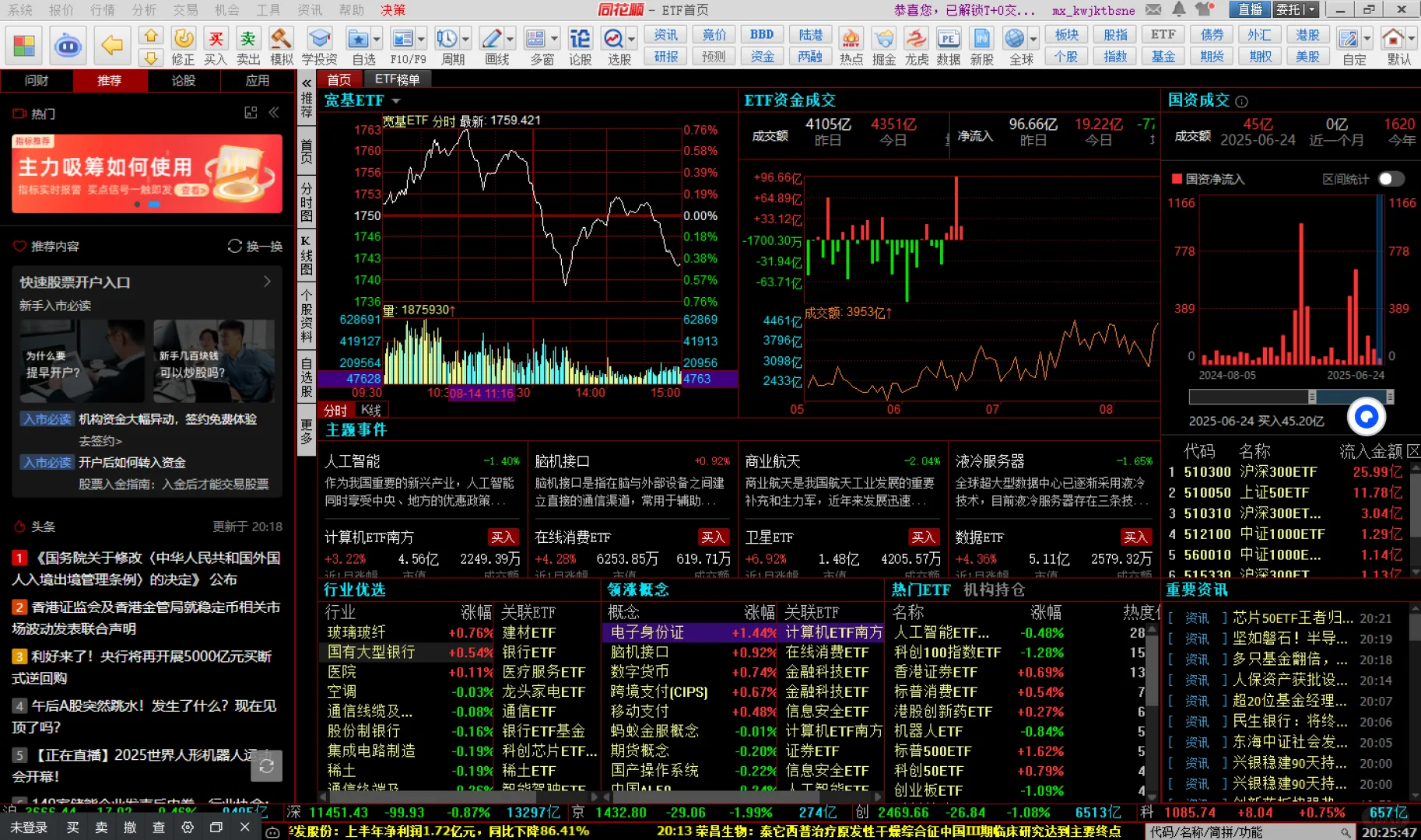Click the 主力吸筹如何使用 banner
Screen dimensions: 1421x840
click(147, 173)
